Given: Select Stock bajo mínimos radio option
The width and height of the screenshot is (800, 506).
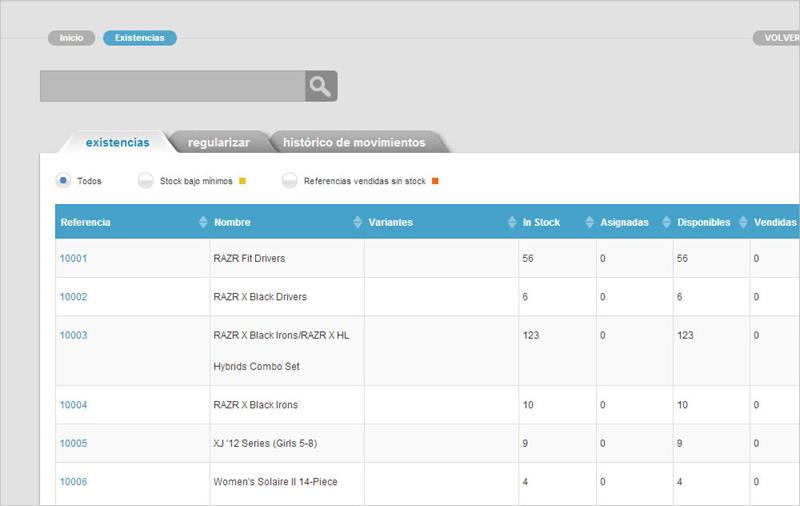Looking at the screenshot, I should [x=145, y=181].
